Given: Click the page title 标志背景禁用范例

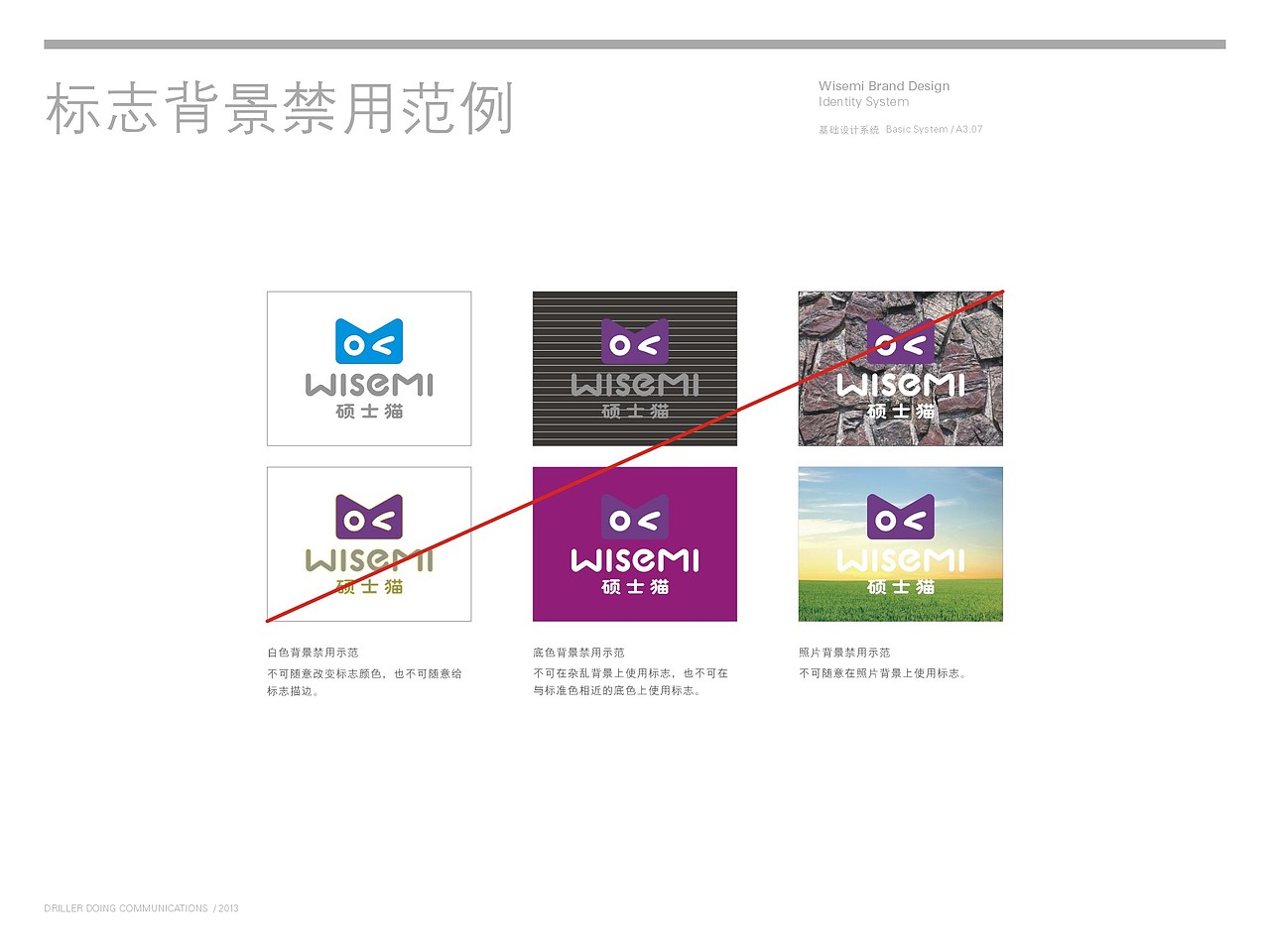Looking at the screenshot, I should pyautogui.click(x=280, y=109).
